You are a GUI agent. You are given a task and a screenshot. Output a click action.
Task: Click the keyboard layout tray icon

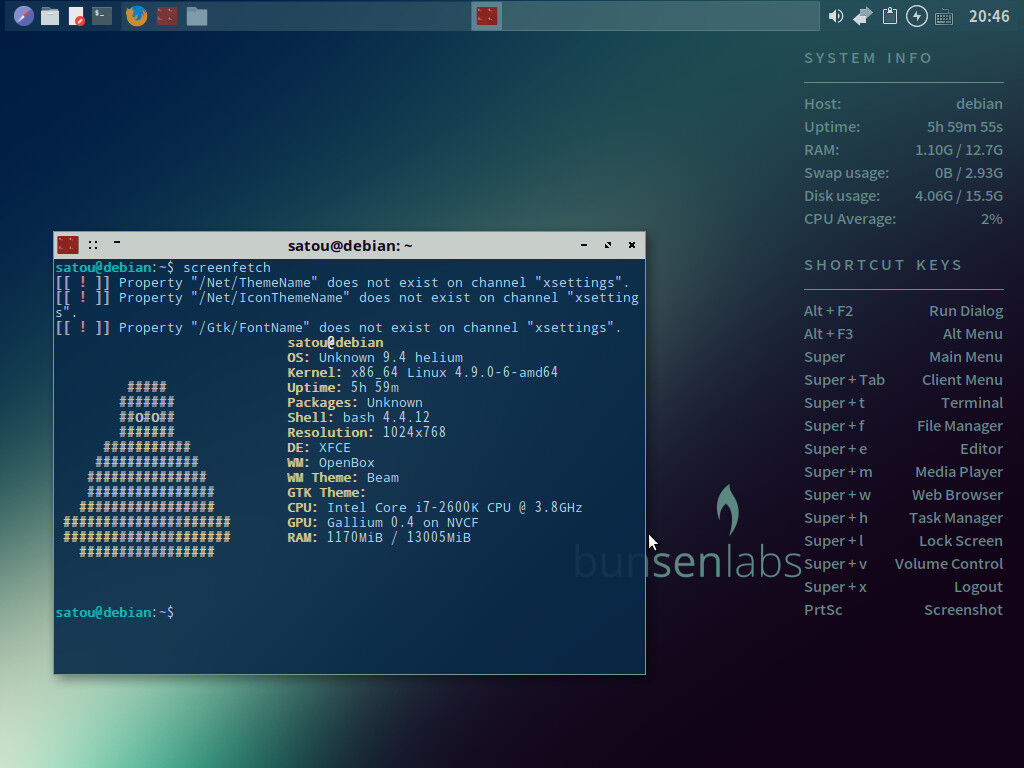click(x=944, y=17)
